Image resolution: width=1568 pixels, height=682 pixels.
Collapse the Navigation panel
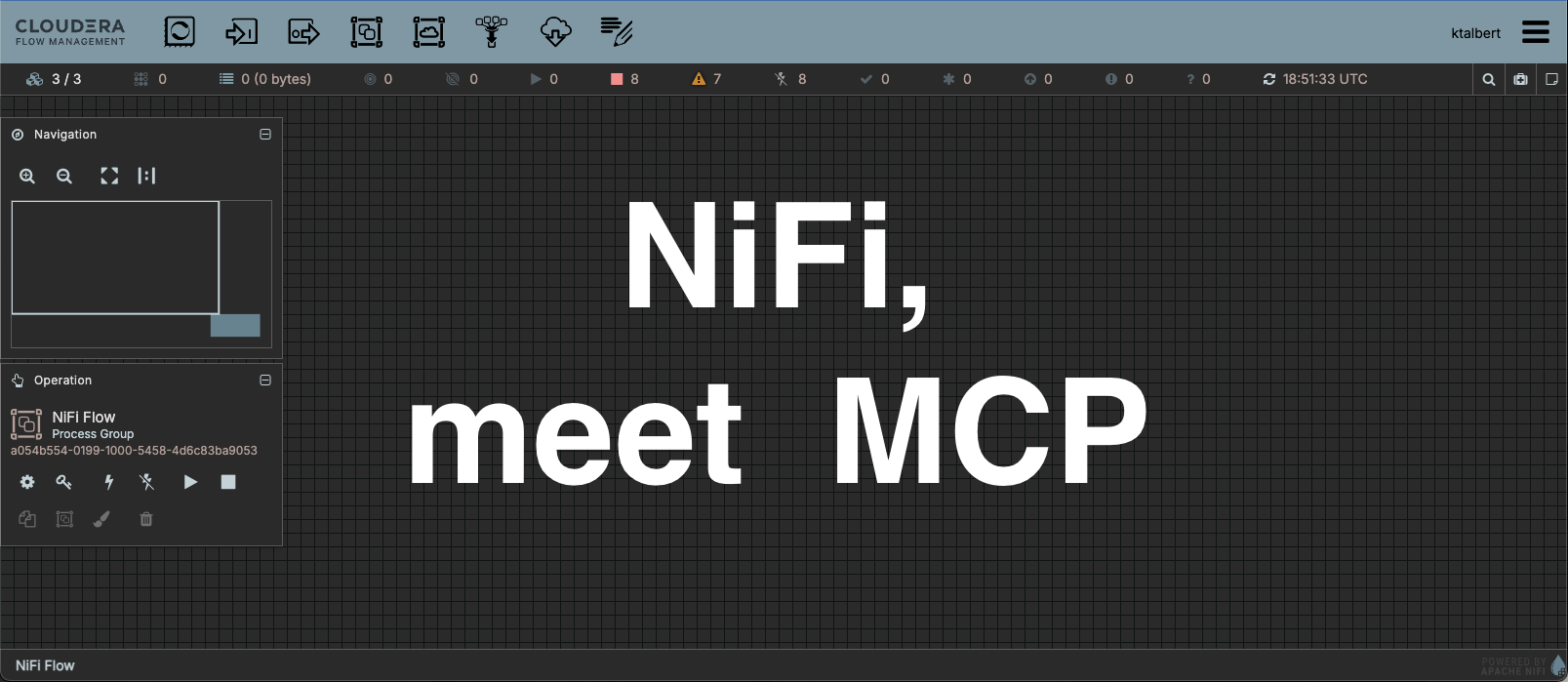(265, 135)
